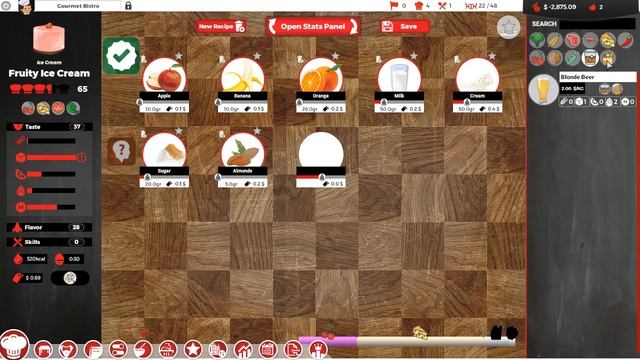Image resolution: width=640 pixels, height=360 pixels.
Task: Open the restaurant storefront menu
Action: pyautogui.click(x=43, y=350)
